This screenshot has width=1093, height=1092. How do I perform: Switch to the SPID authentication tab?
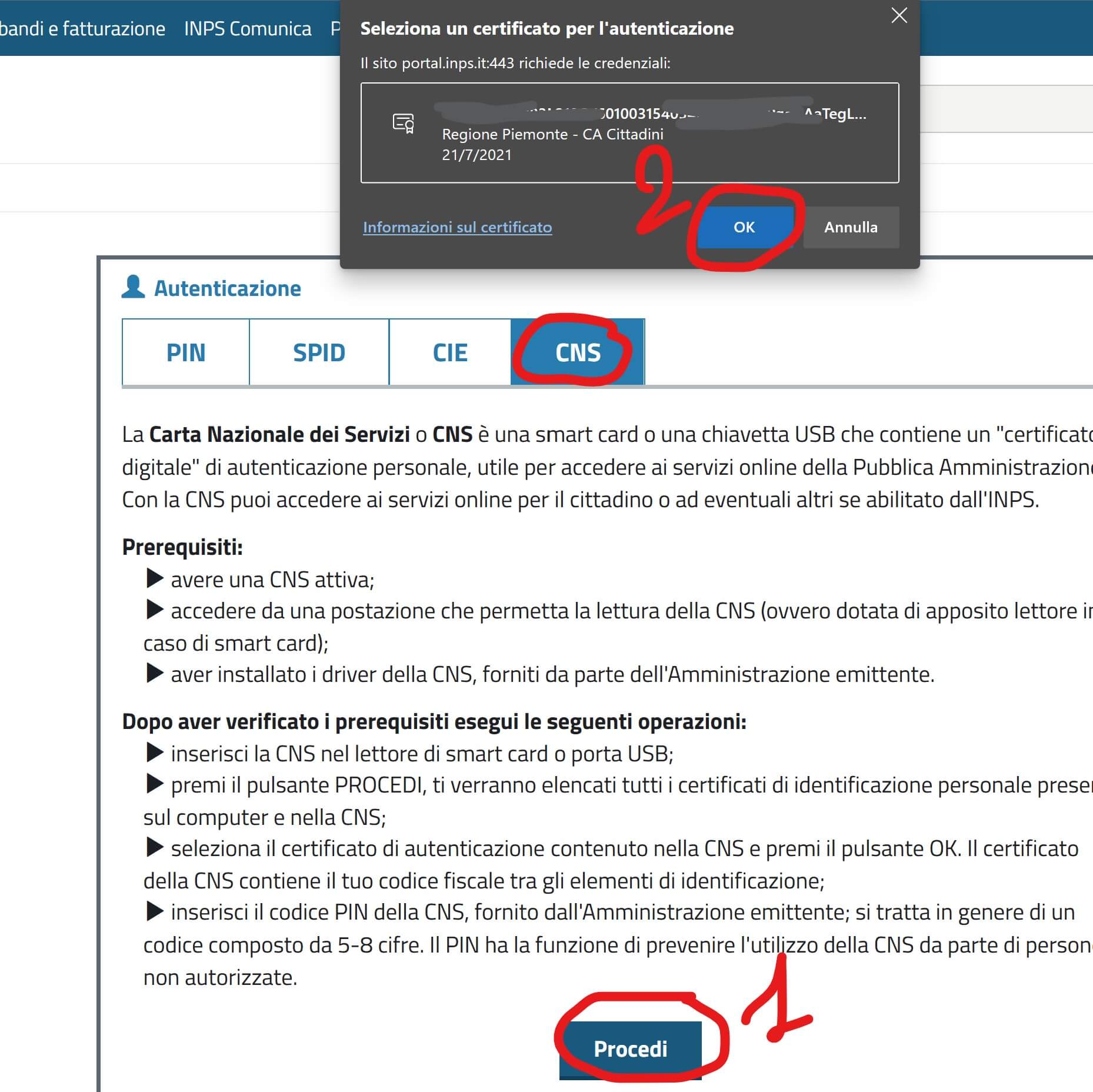(319, 352)
